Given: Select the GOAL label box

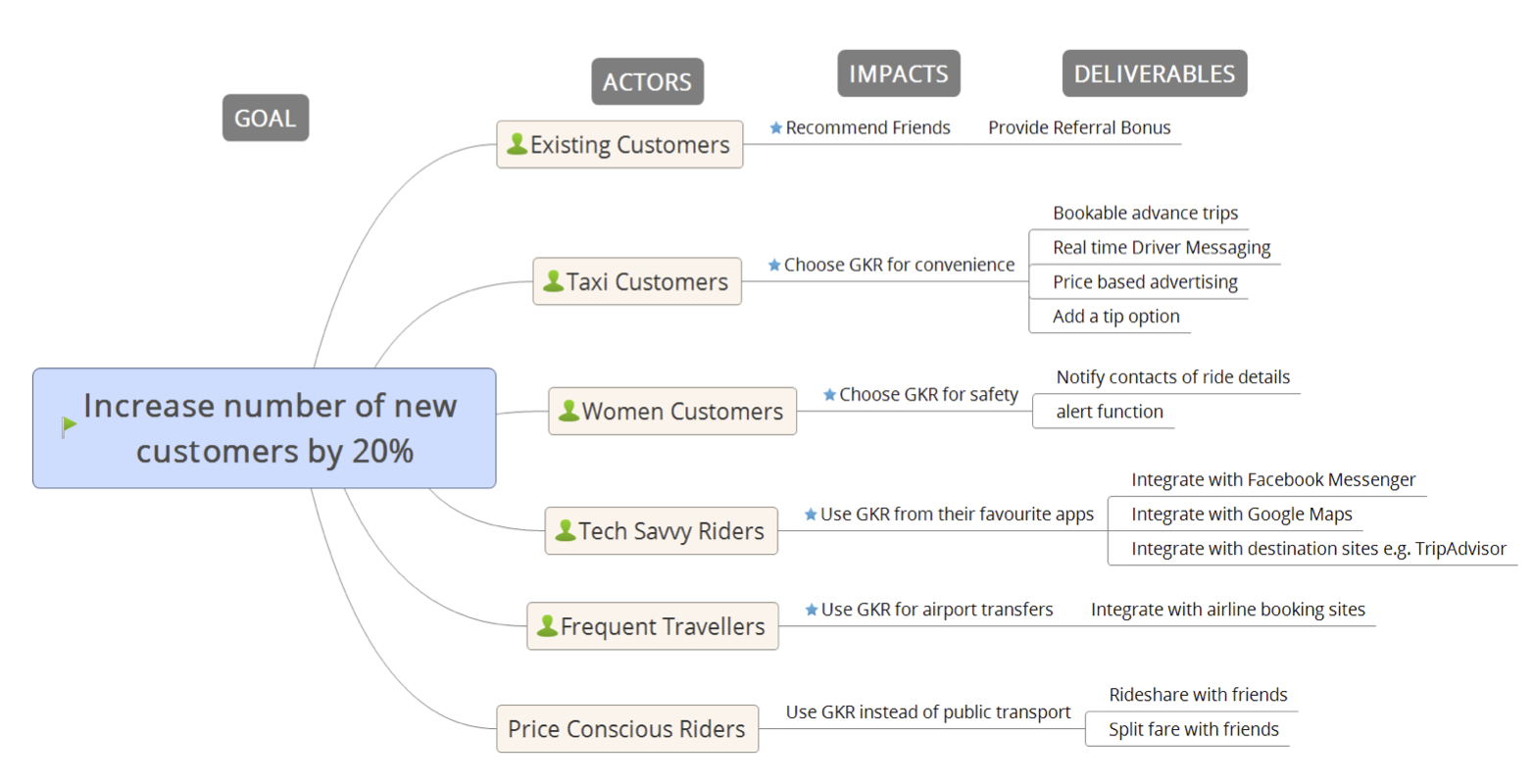Looking at the screenshot, I should [x=266, y=118].
